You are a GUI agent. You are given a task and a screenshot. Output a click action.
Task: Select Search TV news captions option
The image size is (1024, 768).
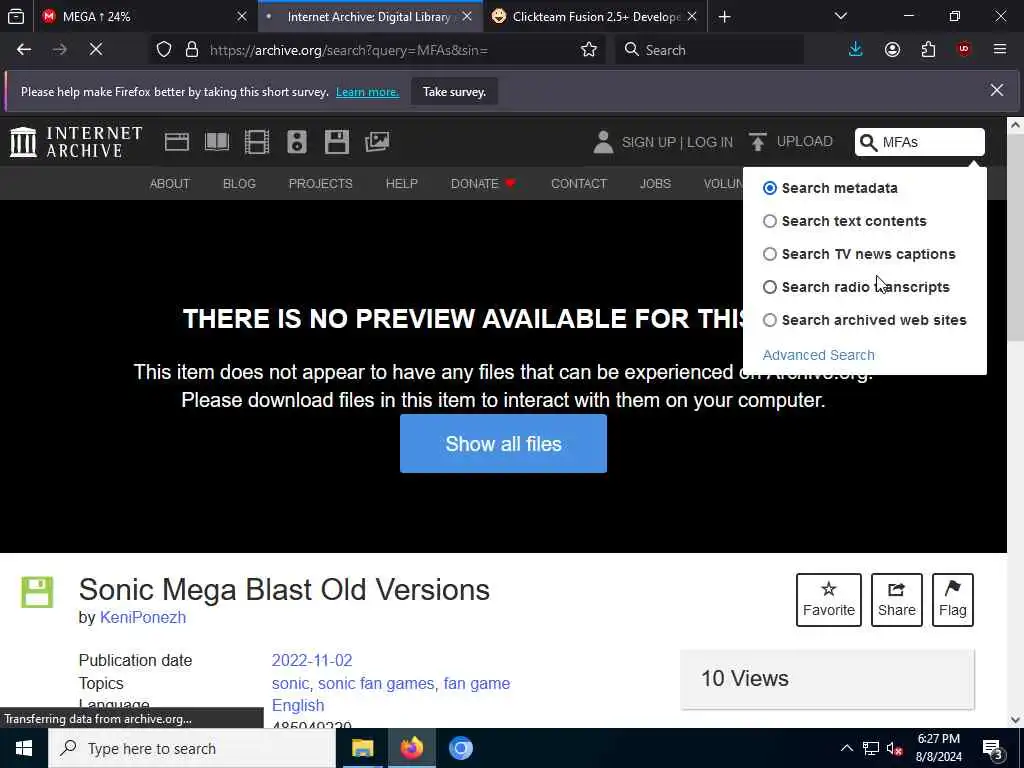[770, 254]
